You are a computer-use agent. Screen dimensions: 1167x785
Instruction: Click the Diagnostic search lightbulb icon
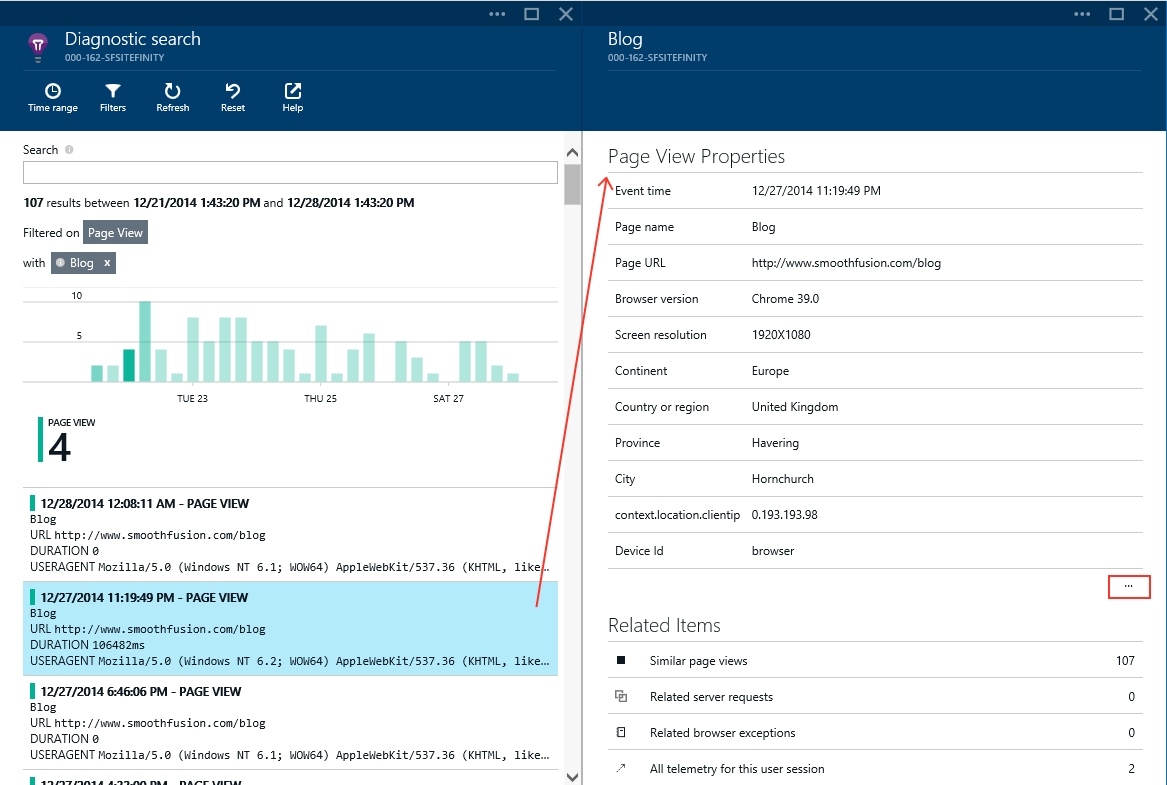[x=38, y=47]
